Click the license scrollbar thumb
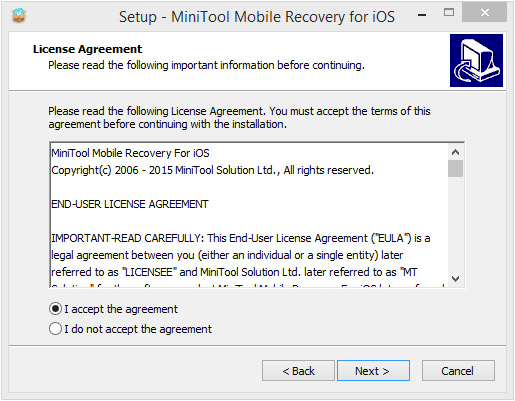This screenshot has height=401, width=515. (x=455, y=169)
